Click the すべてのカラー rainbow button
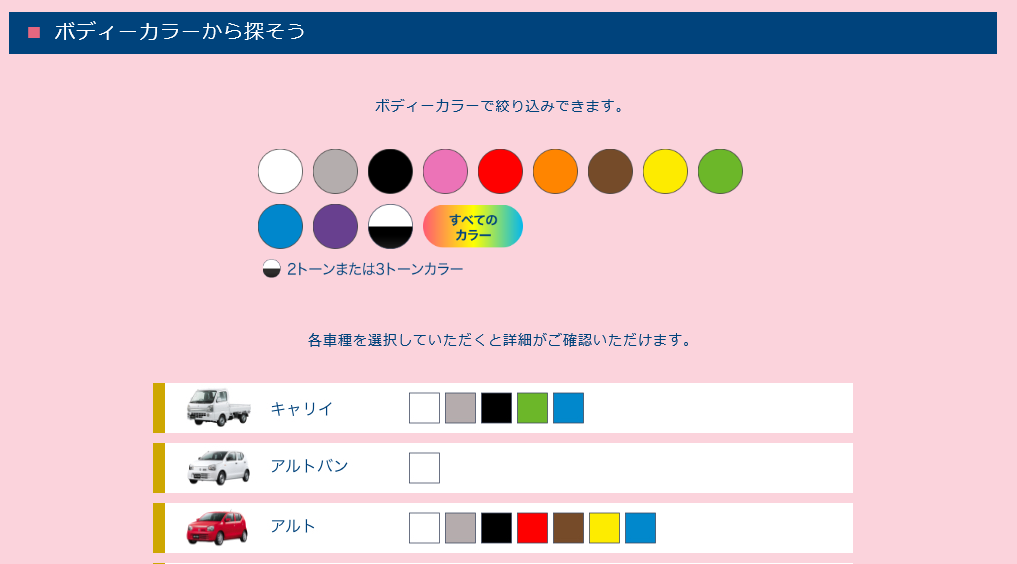Image resolution: width=1017 pixels, height=564 pixels. [x=473, y=227]
